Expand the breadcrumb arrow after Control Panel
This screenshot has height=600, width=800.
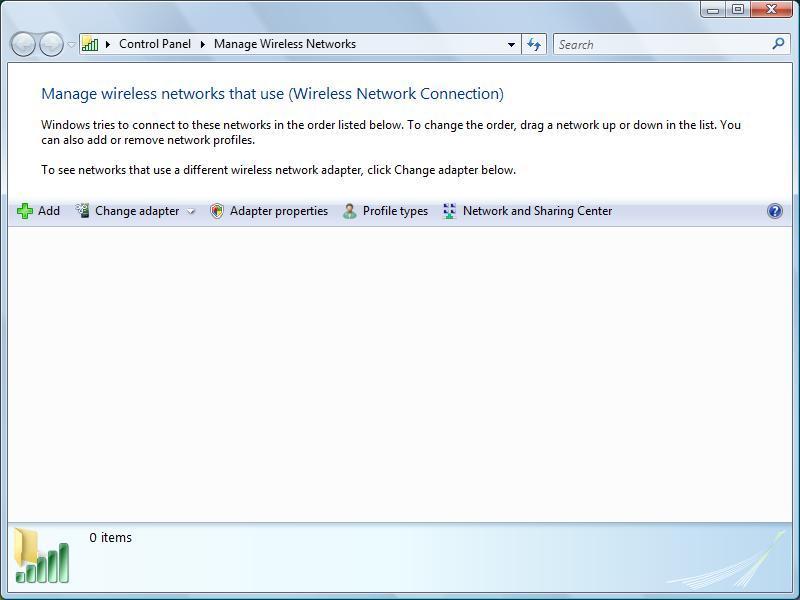(x=203, y=44)
